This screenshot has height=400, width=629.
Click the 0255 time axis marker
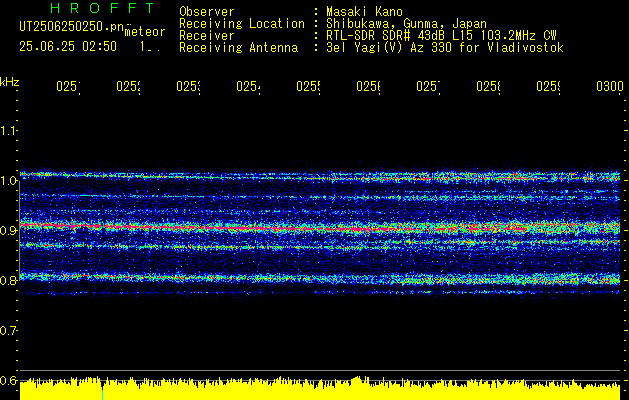(308, 87)
